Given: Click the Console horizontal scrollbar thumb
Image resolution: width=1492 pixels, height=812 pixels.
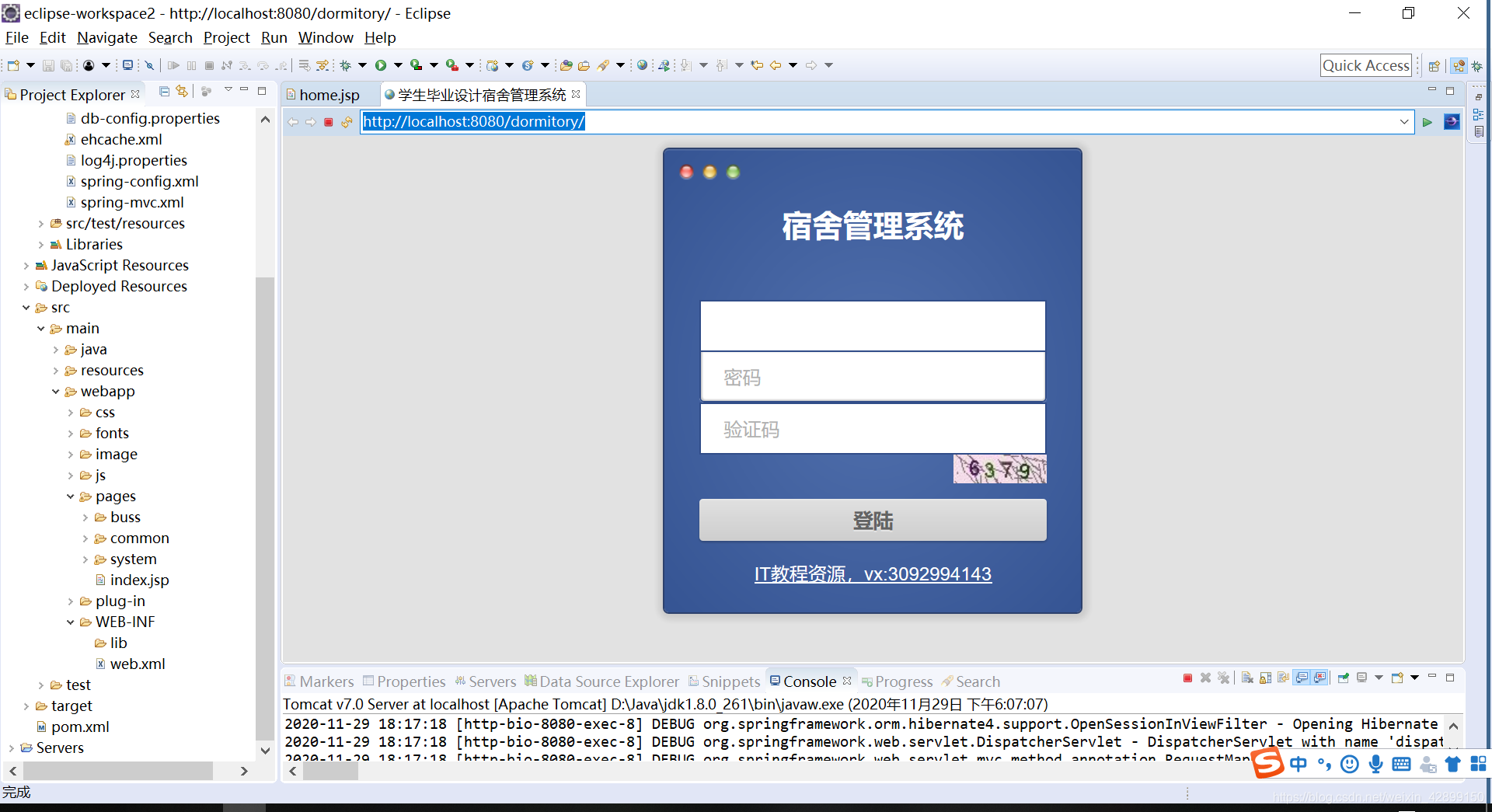Looking at the screenshot, I should (330, 771).
